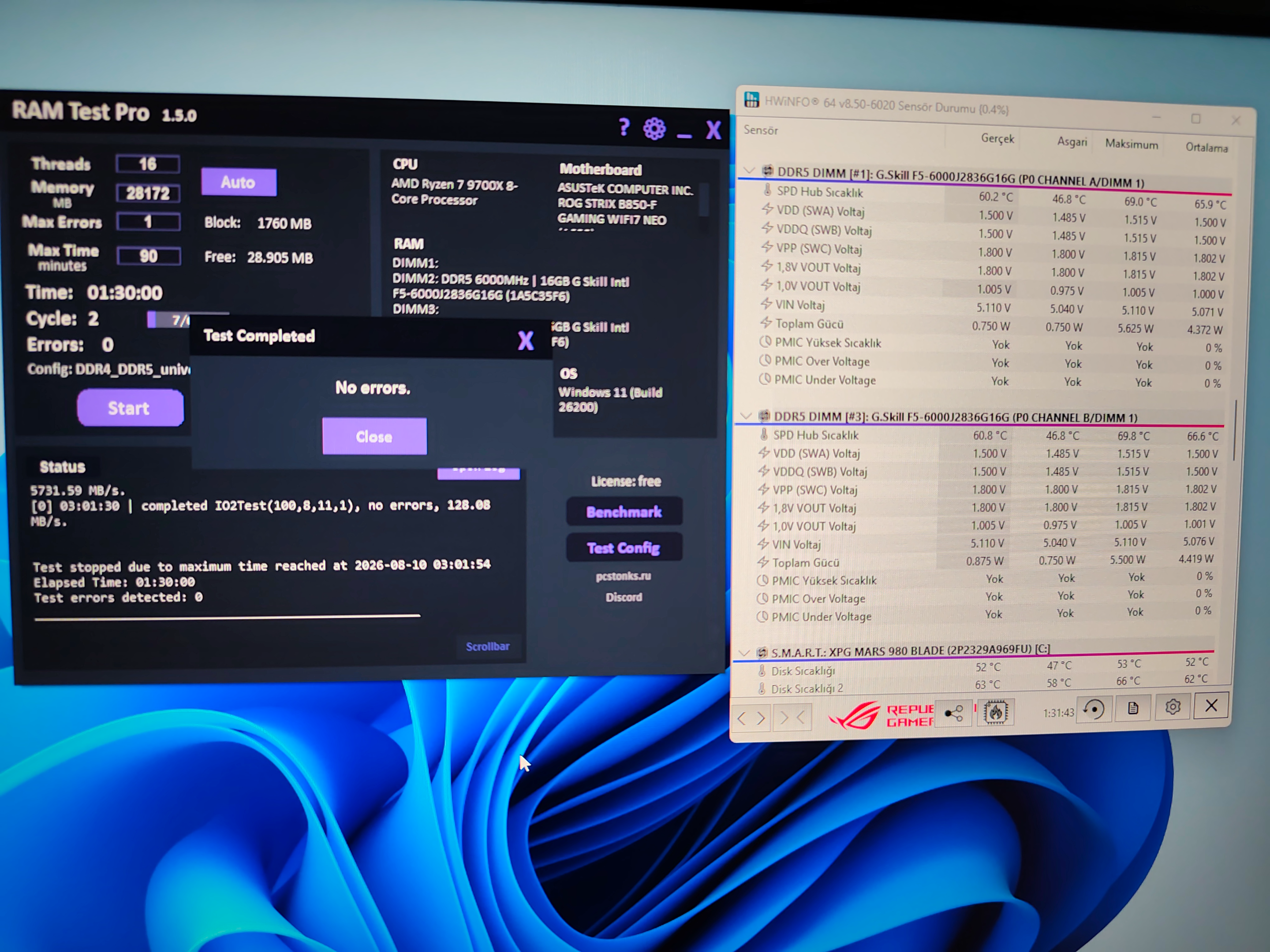Open HWiNFO sensor settings gear
The image size is (1270, 952).
pyautogui.click(x=1173, y=707)
